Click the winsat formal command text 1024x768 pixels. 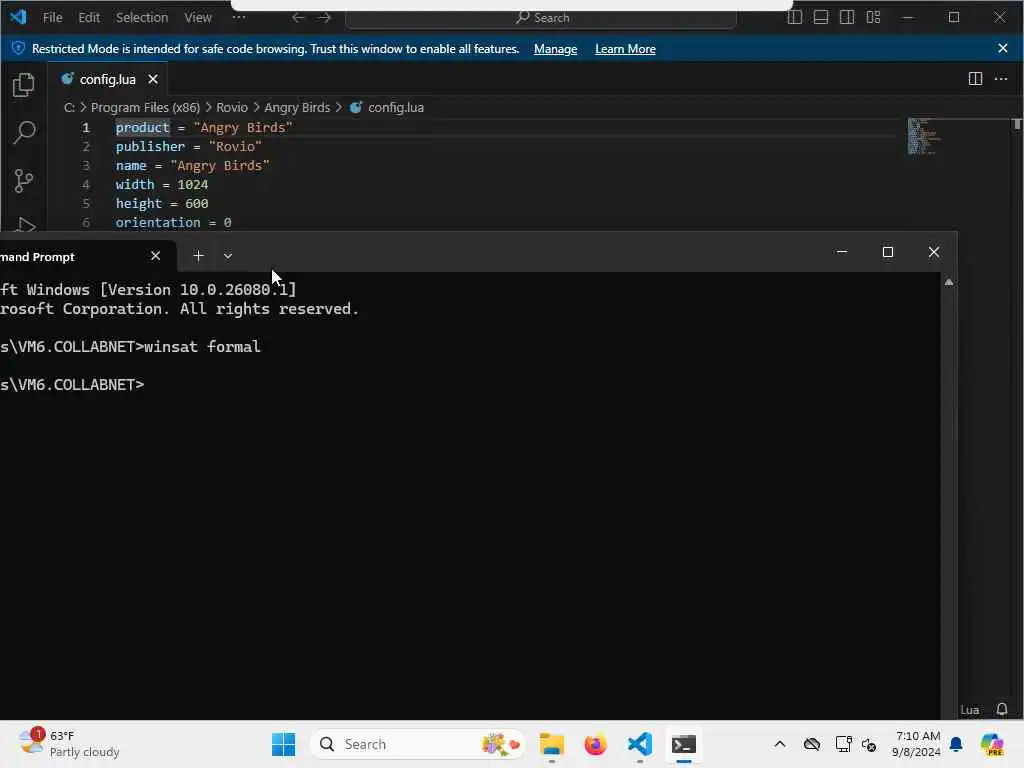[x=202, y=347]
